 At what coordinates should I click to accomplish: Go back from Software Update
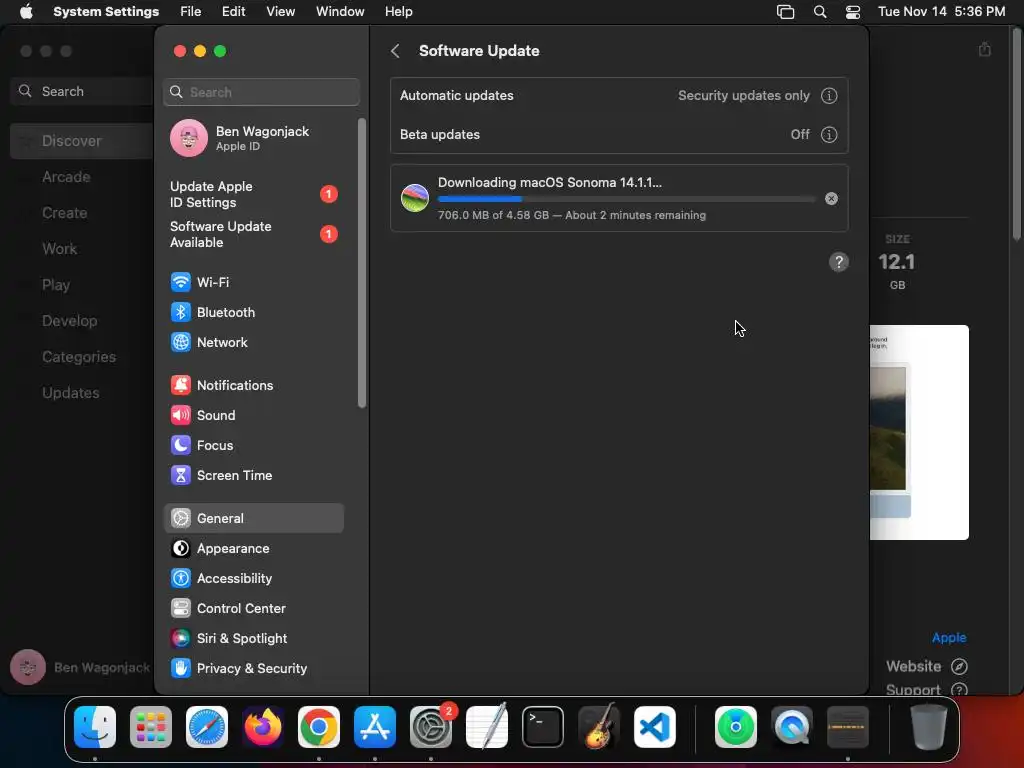click(x=395, y=51)
